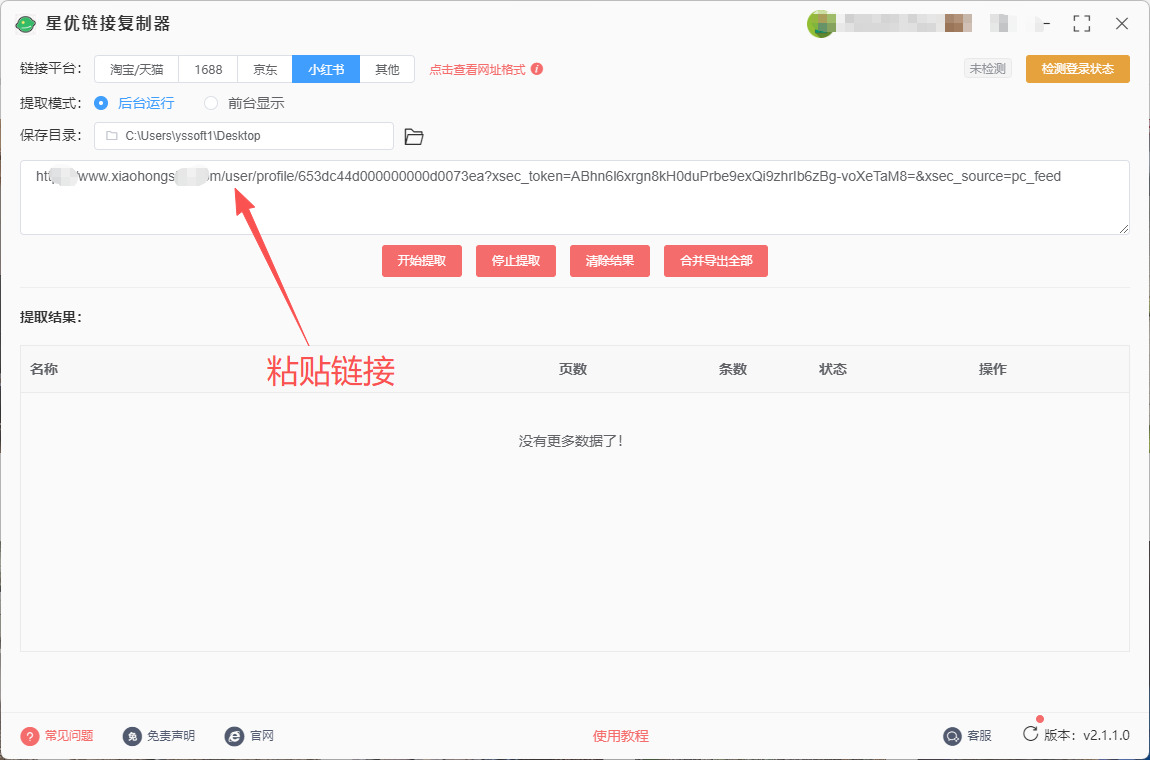Switch to 小红书 platform tab
The height and width of the screenshot is (760, 1150).
[x=326, y=70]
